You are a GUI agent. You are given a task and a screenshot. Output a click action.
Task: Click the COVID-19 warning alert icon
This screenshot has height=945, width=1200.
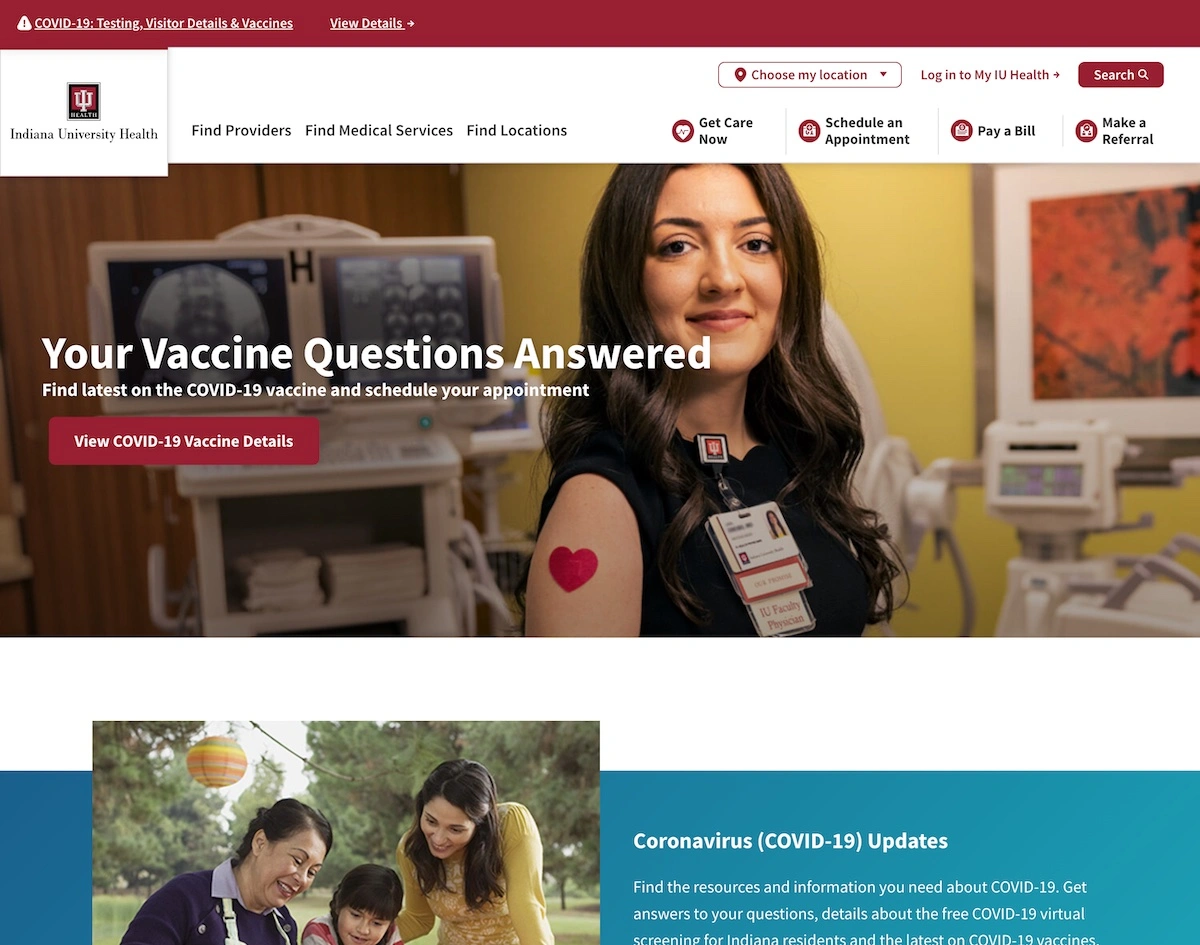click(24, 23)
